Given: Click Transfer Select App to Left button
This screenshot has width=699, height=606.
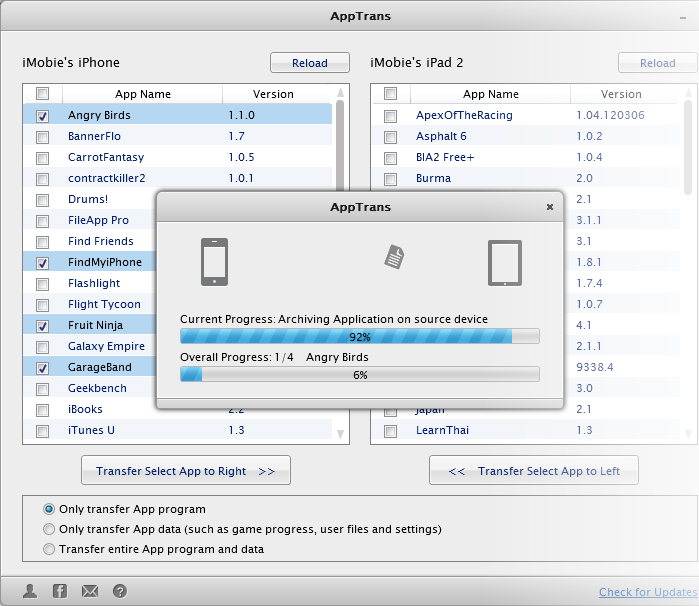Looking at the screenshot, I should pos(534,470).
